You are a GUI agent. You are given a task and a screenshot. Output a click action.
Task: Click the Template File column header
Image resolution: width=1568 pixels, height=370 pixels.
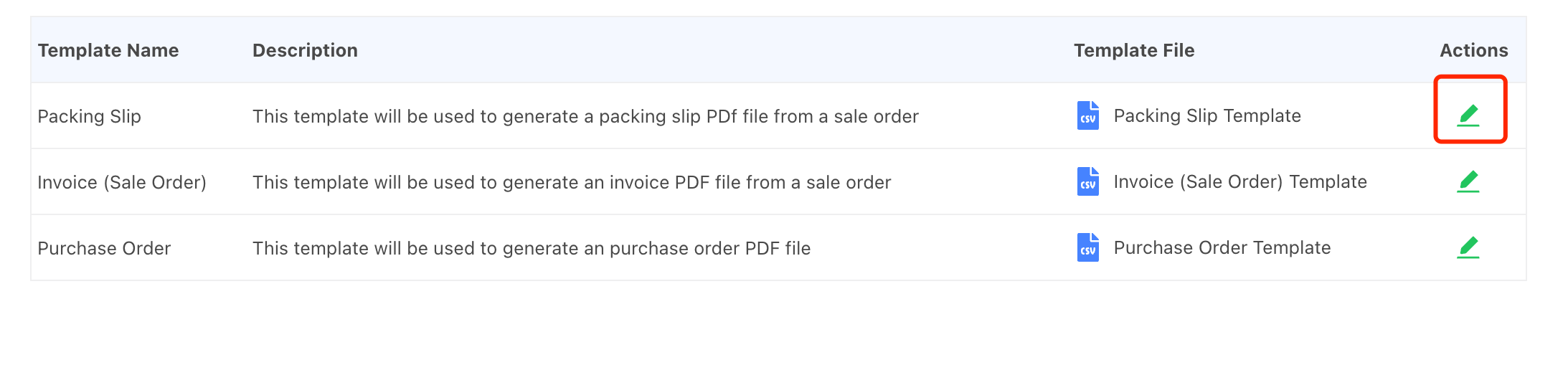1133,50
